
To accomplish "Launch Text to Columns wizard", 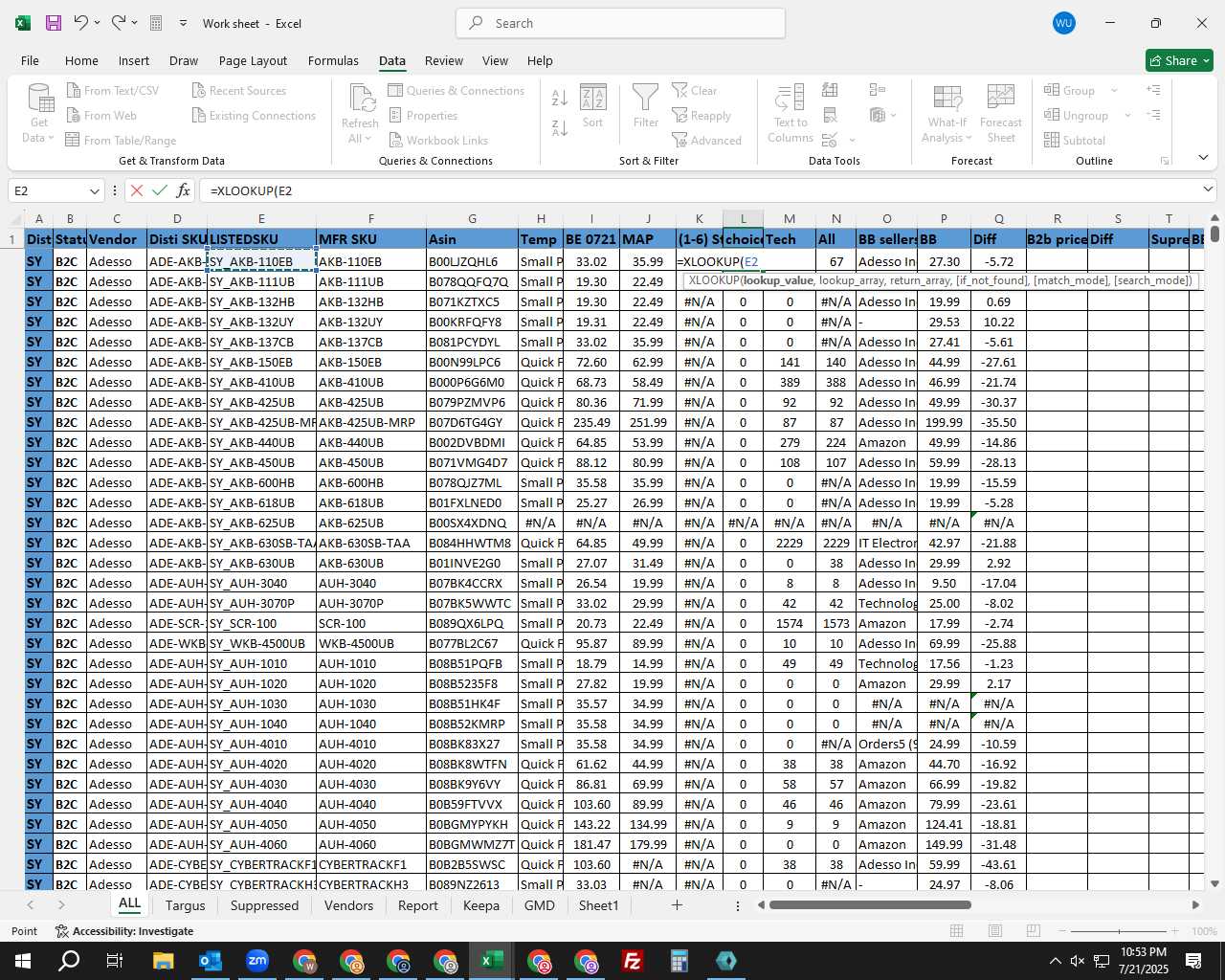I will [x=791, y=113].
